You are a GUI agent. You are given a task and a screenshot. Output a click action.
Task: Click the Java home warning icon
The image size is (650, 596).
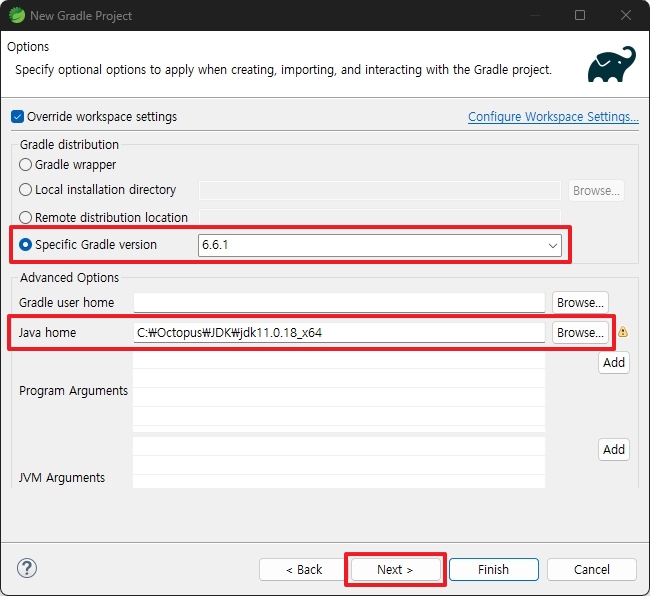tap(623, 332)
